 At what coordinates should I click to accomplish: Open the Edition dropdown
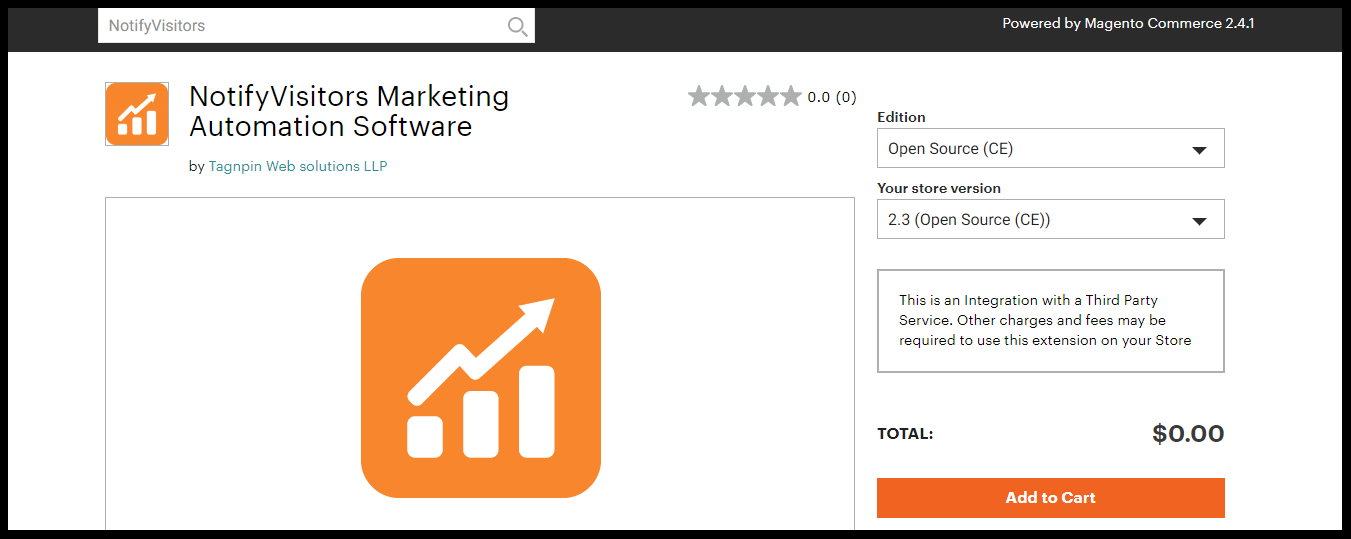coord(1051,148)
